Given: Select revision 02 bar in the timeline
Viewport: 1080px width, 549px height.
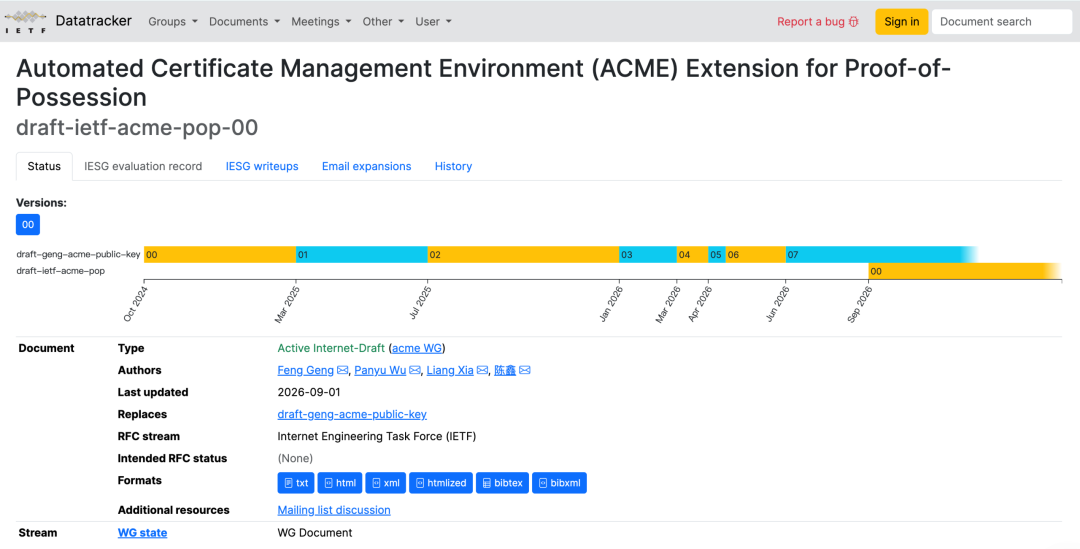Looking at the screenshot, I should (523, 255).
